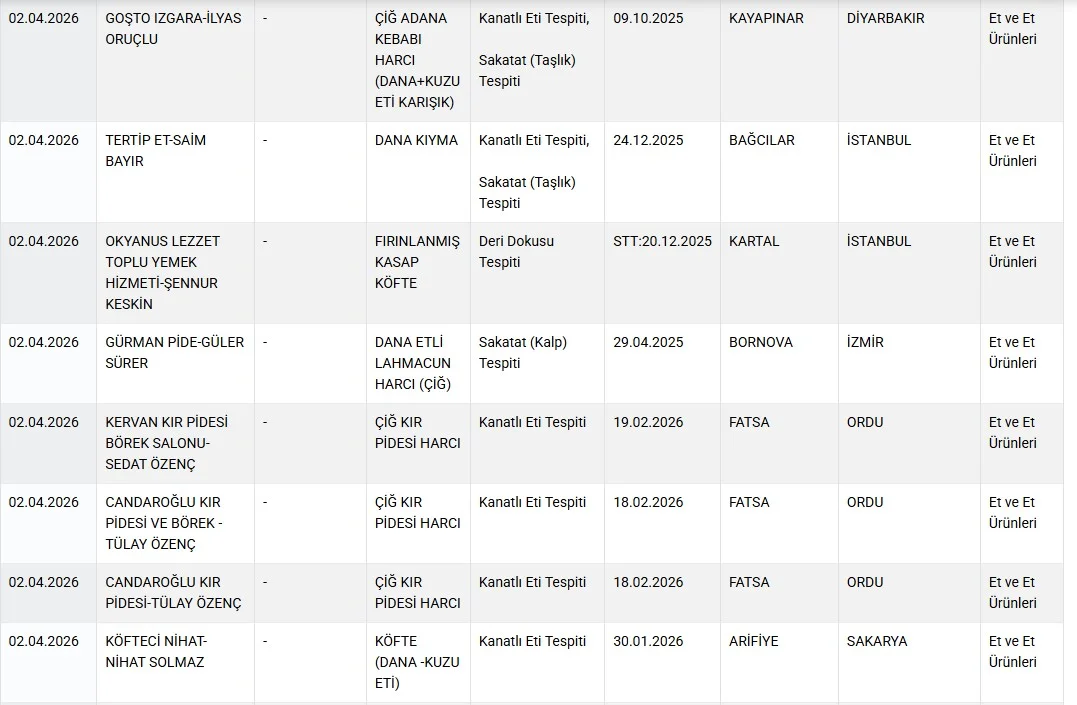Viewport: 1077px width, 705px height.
Task: Click the DİYARBAKIR province cell
Action: pos(885,18)
